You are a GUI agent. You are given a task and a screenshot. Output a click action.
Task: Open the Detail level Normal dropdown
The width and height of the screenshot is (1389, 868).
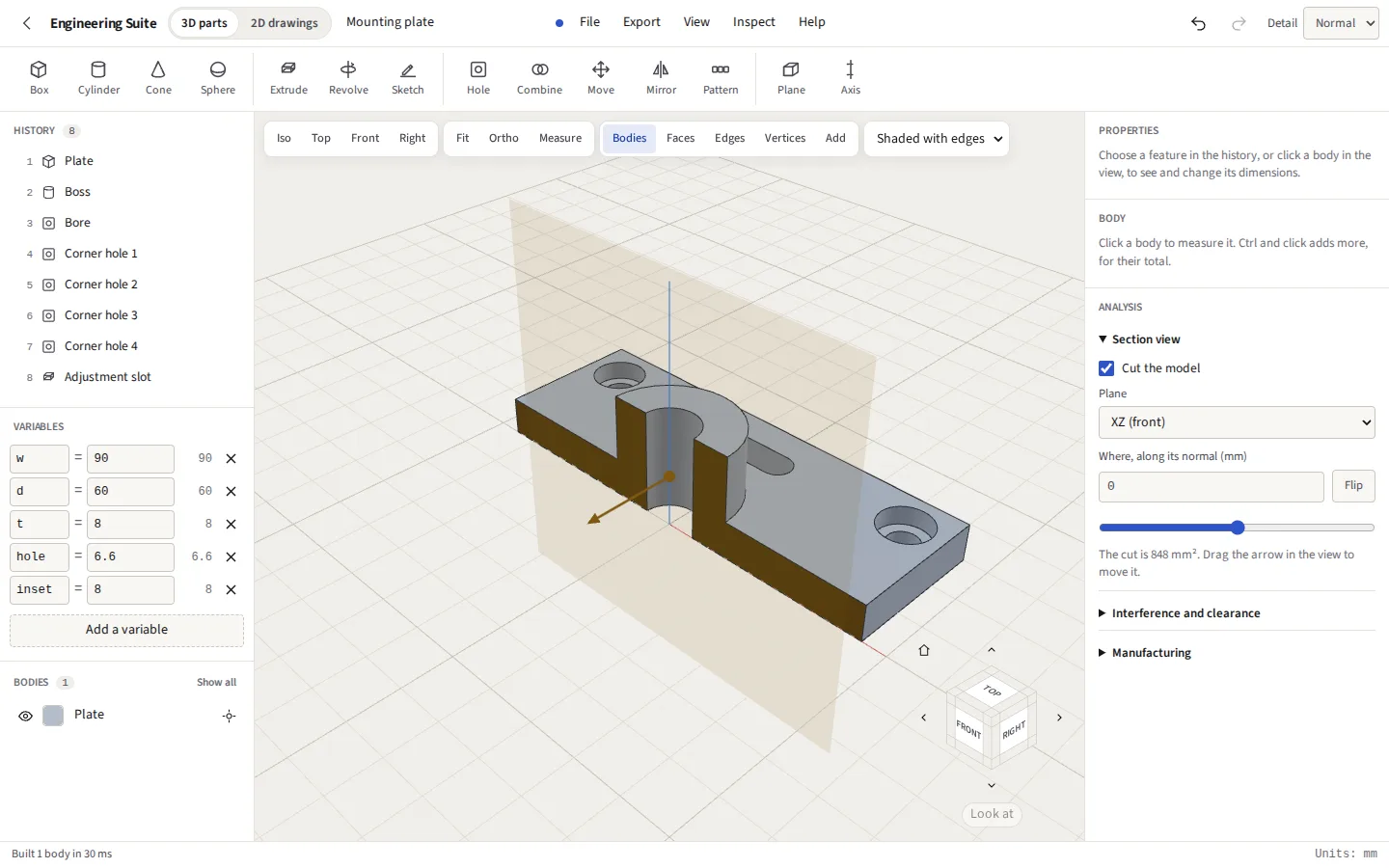(1341, 23)
